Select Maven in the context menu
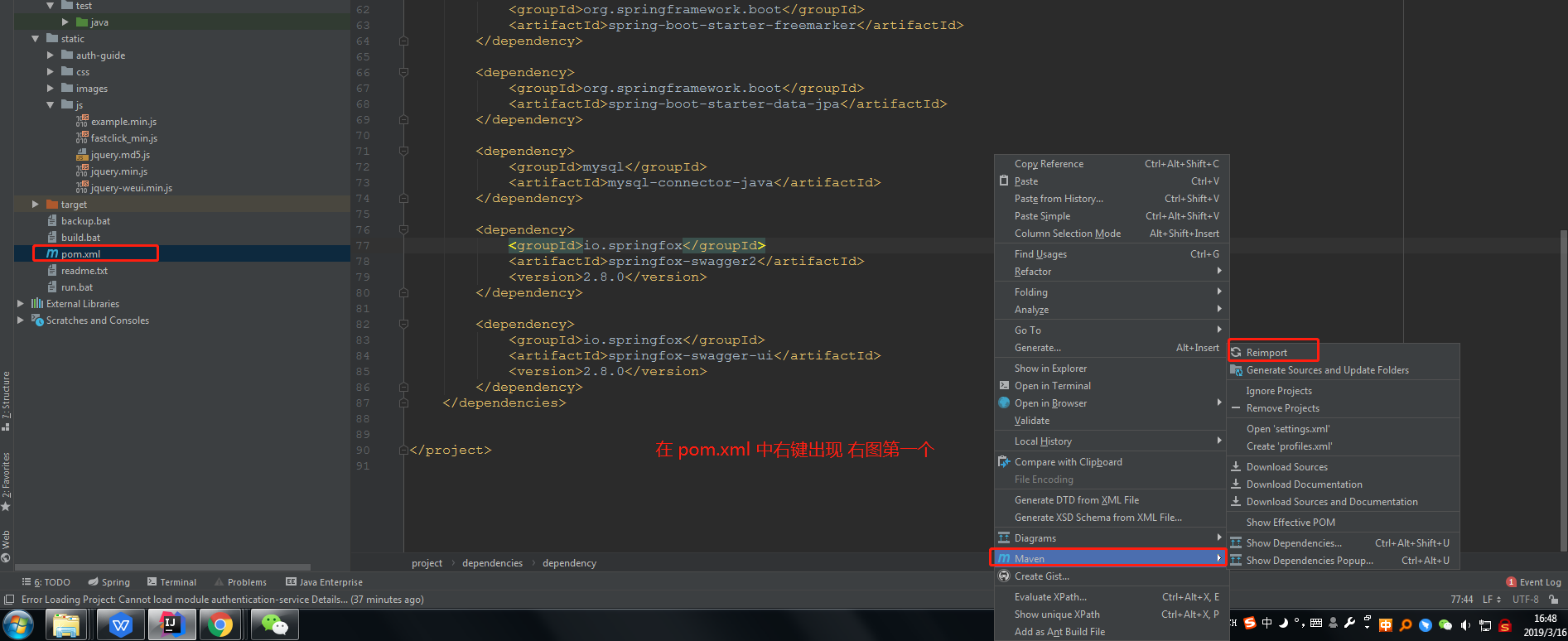 pyautogui.click(x=1109, y=558)
